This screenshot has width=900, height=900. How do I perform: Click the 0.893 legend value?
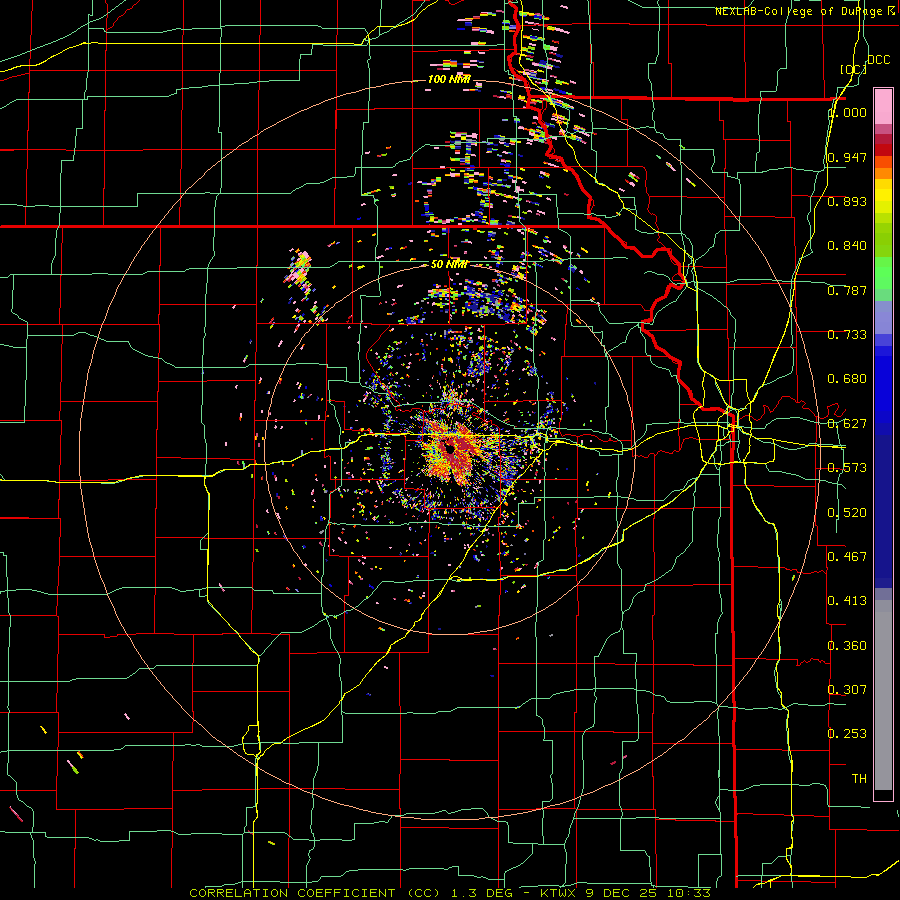pos(847,201)
